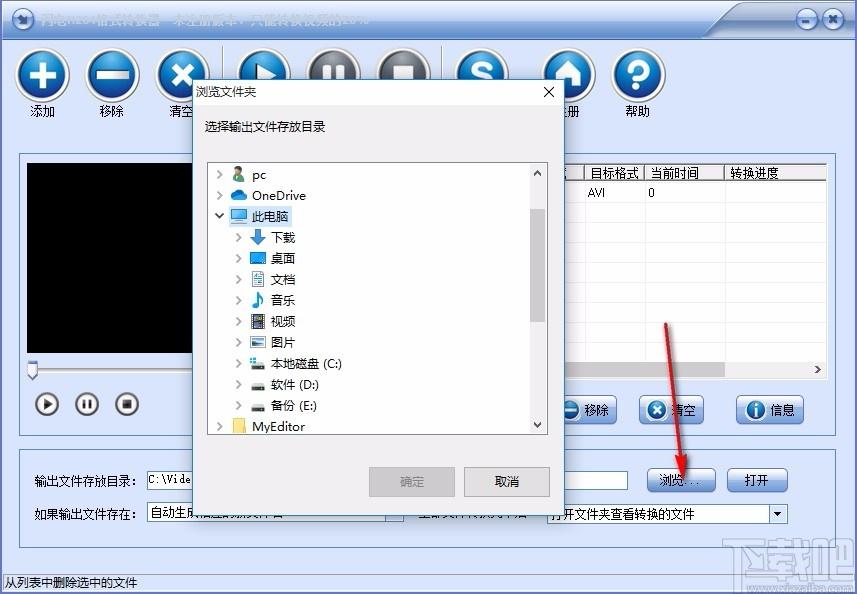Click folder tree scrollbar up arrow
Viewport: 857px width, 594px height.
point(538,173)
